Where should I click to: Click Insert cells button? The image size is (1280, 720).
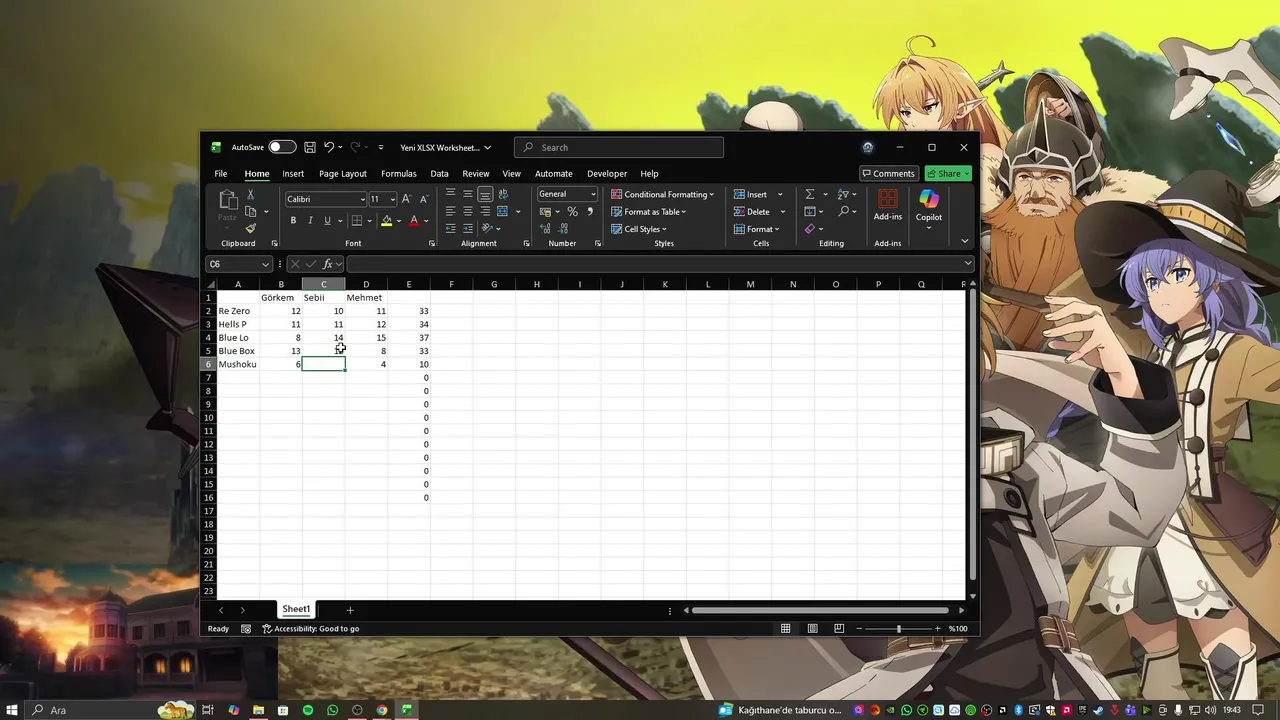751,194
